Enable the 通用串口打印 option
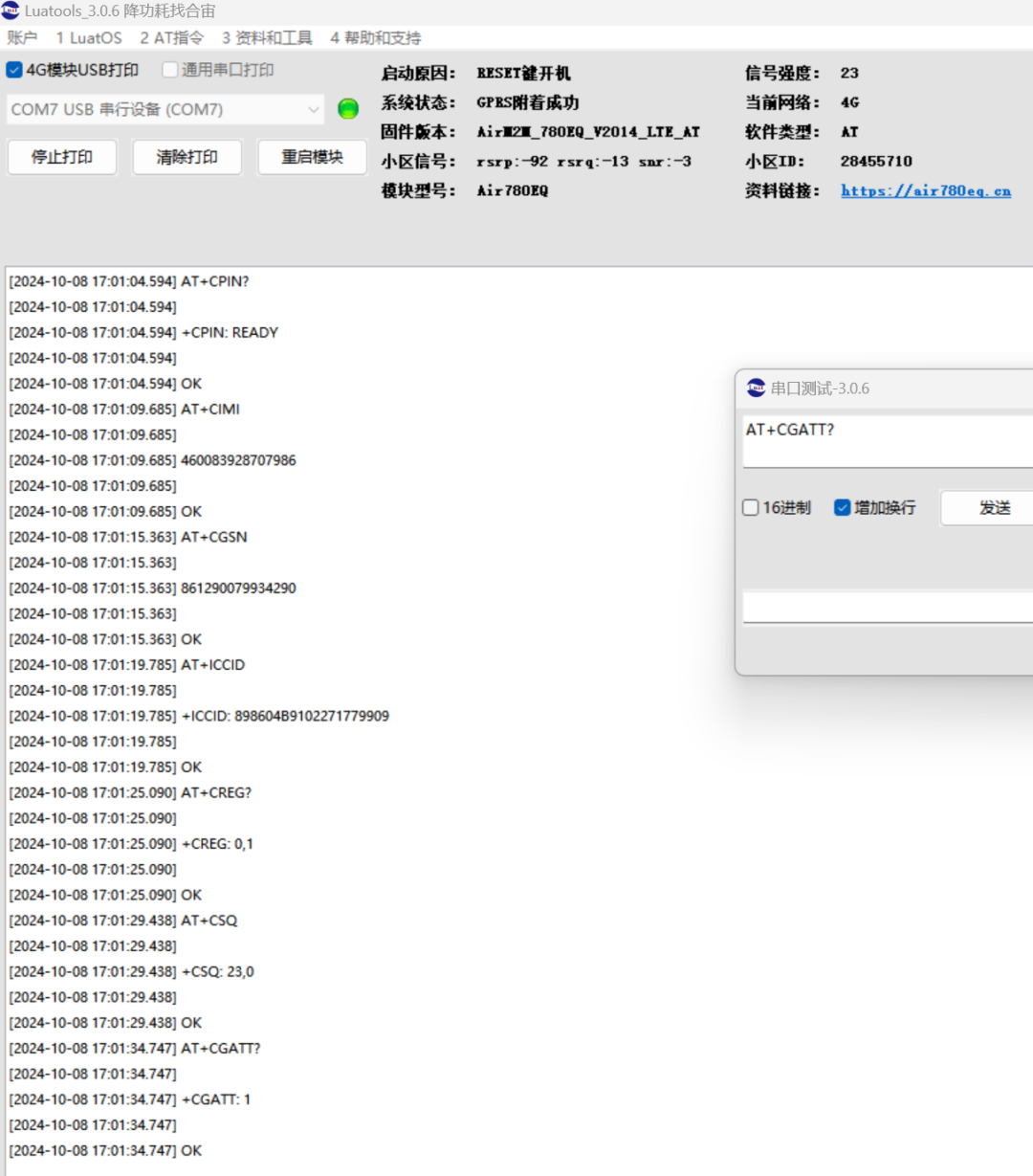This screenshot has height=1176, width=1033. point(169,69)
